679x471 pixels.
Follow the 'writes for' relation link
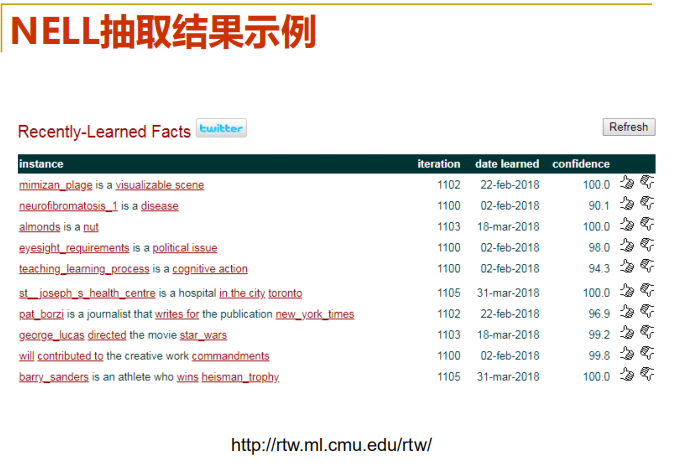pos(177,314)
